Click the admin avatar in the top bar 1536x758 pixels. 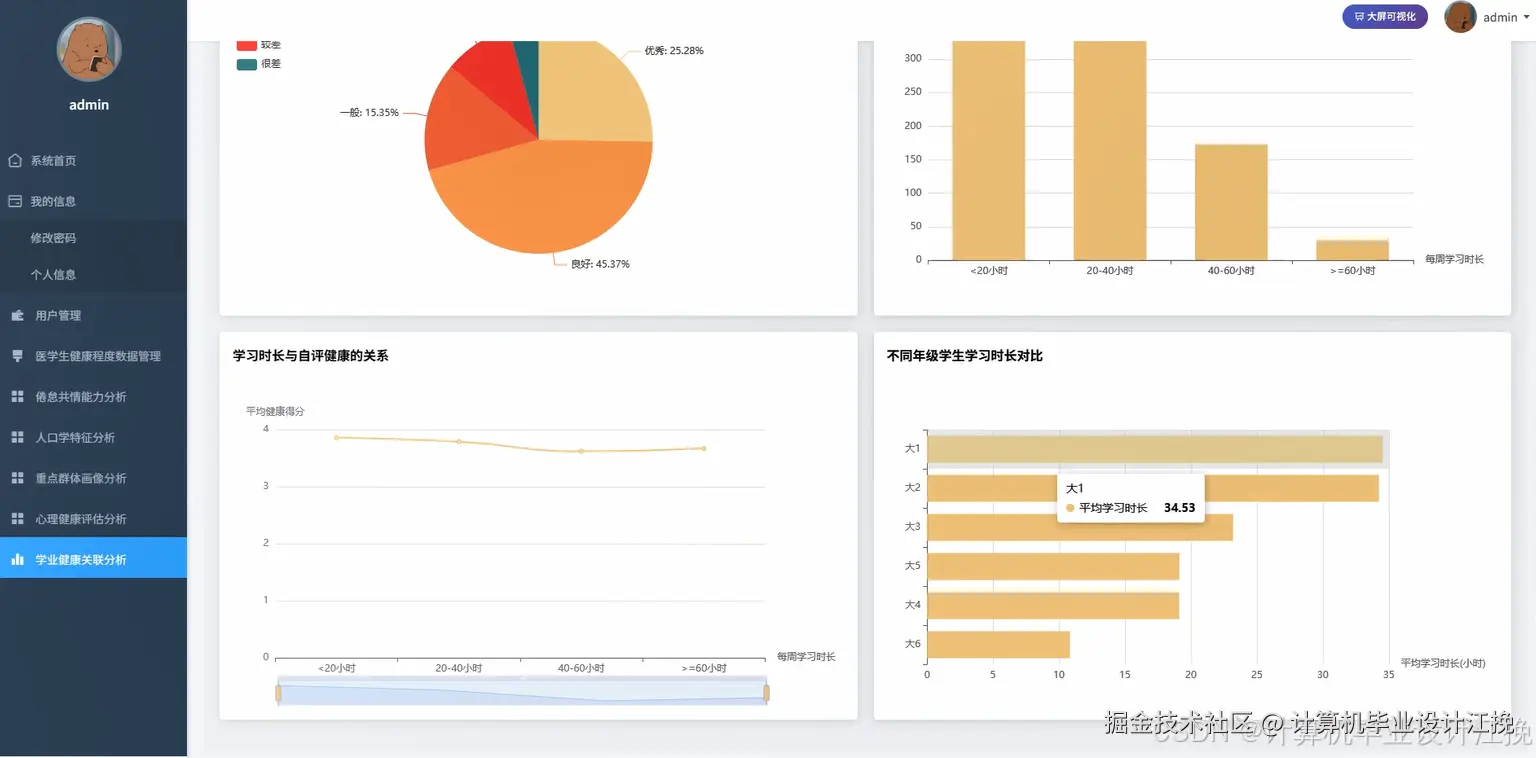1460,17
